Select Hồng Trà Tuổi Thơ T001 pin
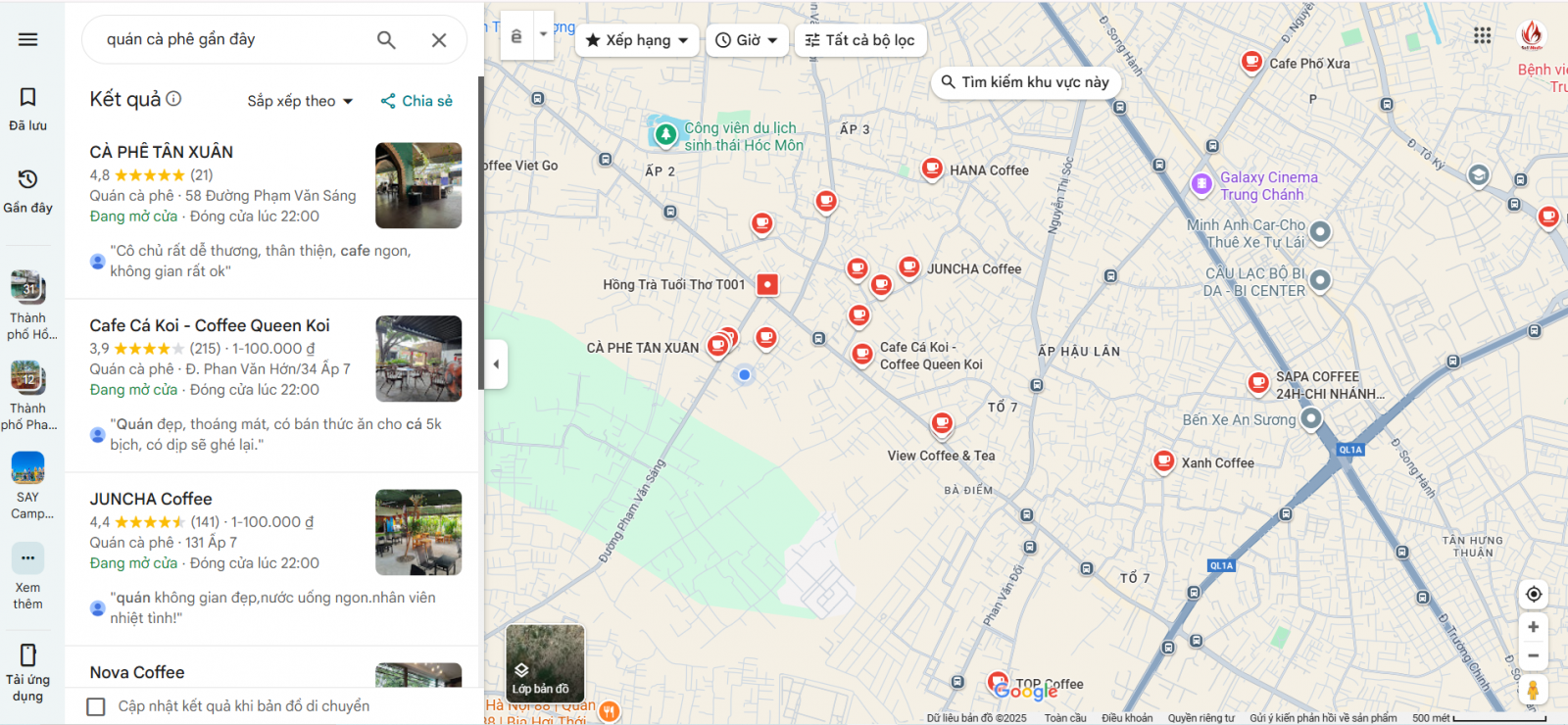The height and width of the screenshot is (725, 1568). coord(767,284)
